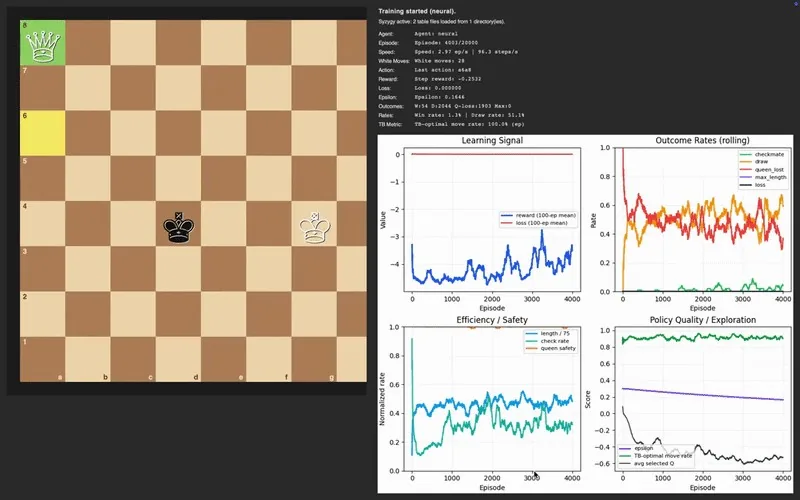
Task: Click the 'Value' y-axis label of Learning Signal
Action: [x=383, y=220]
